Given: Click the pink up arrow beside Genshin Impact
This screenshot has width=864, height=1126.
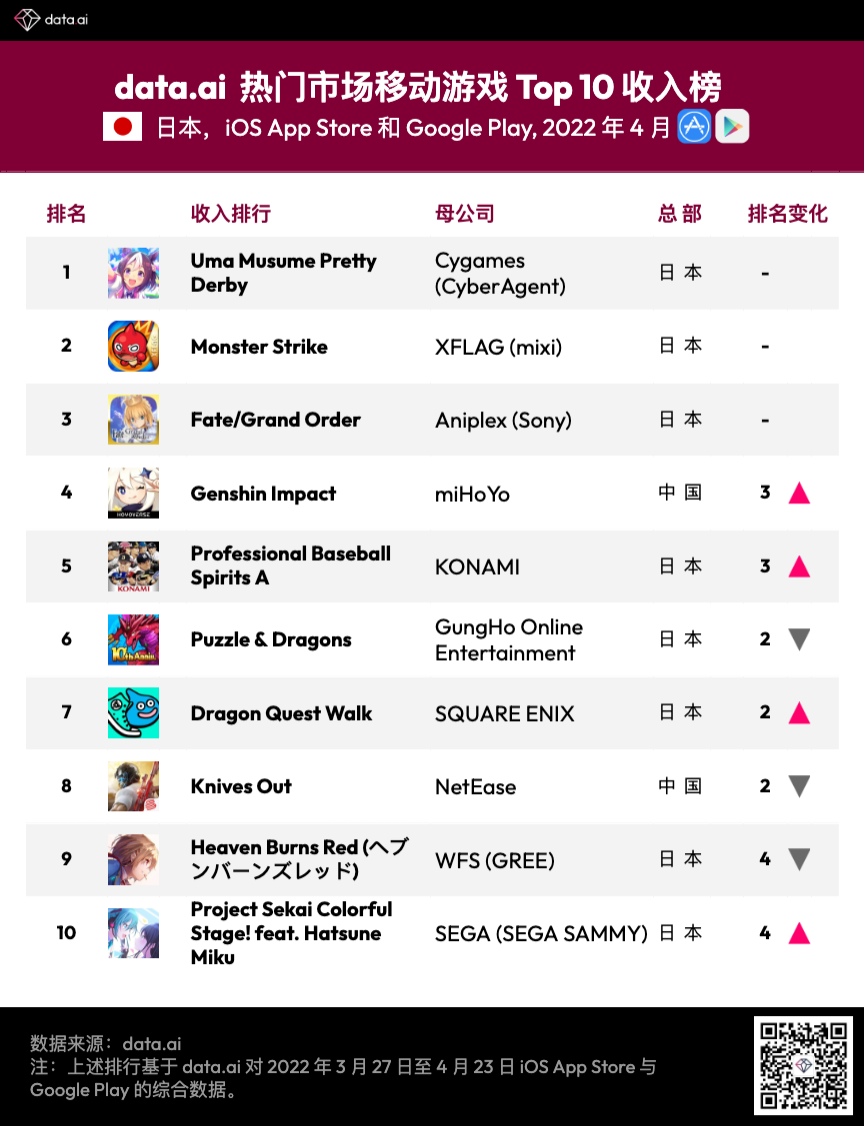Looking at the screenshot, I should tap(799, 493).
